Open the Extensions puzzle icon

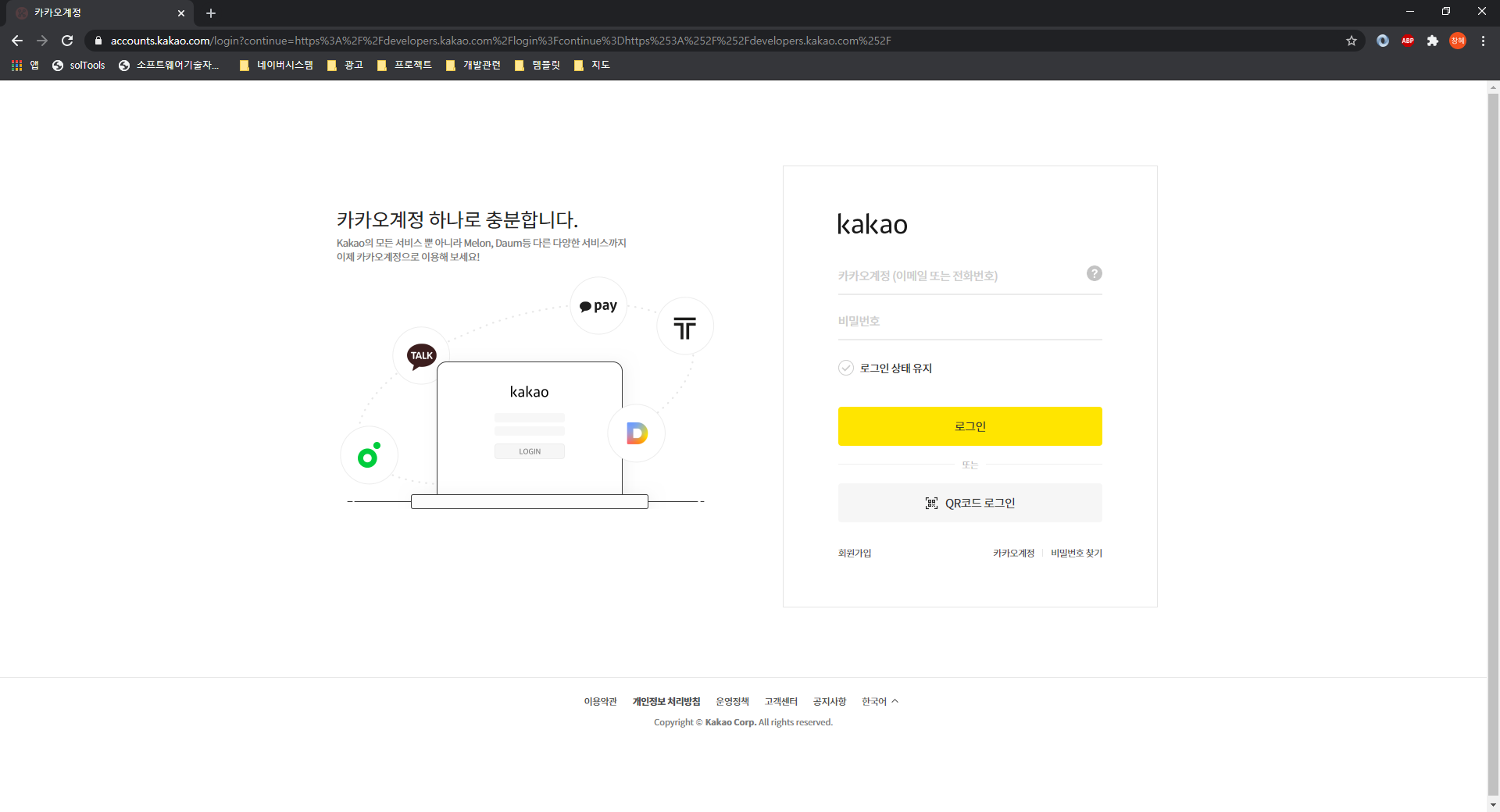1433,41
